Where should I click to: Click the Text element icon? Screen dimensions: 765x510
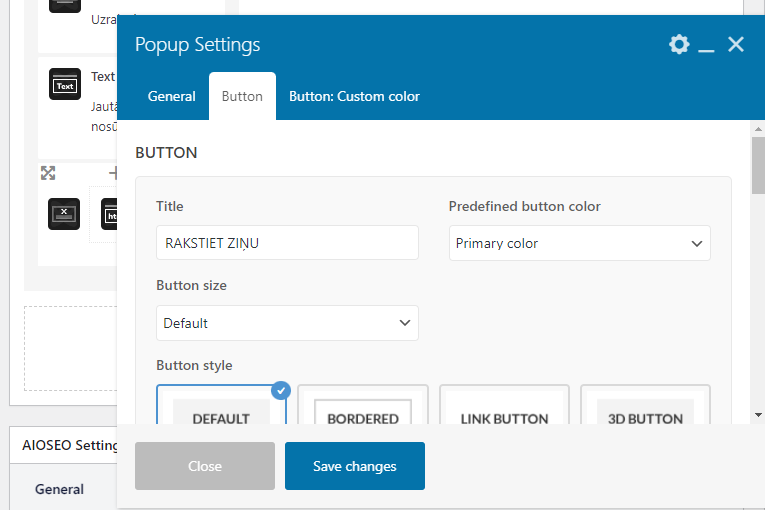coord(64,85)
